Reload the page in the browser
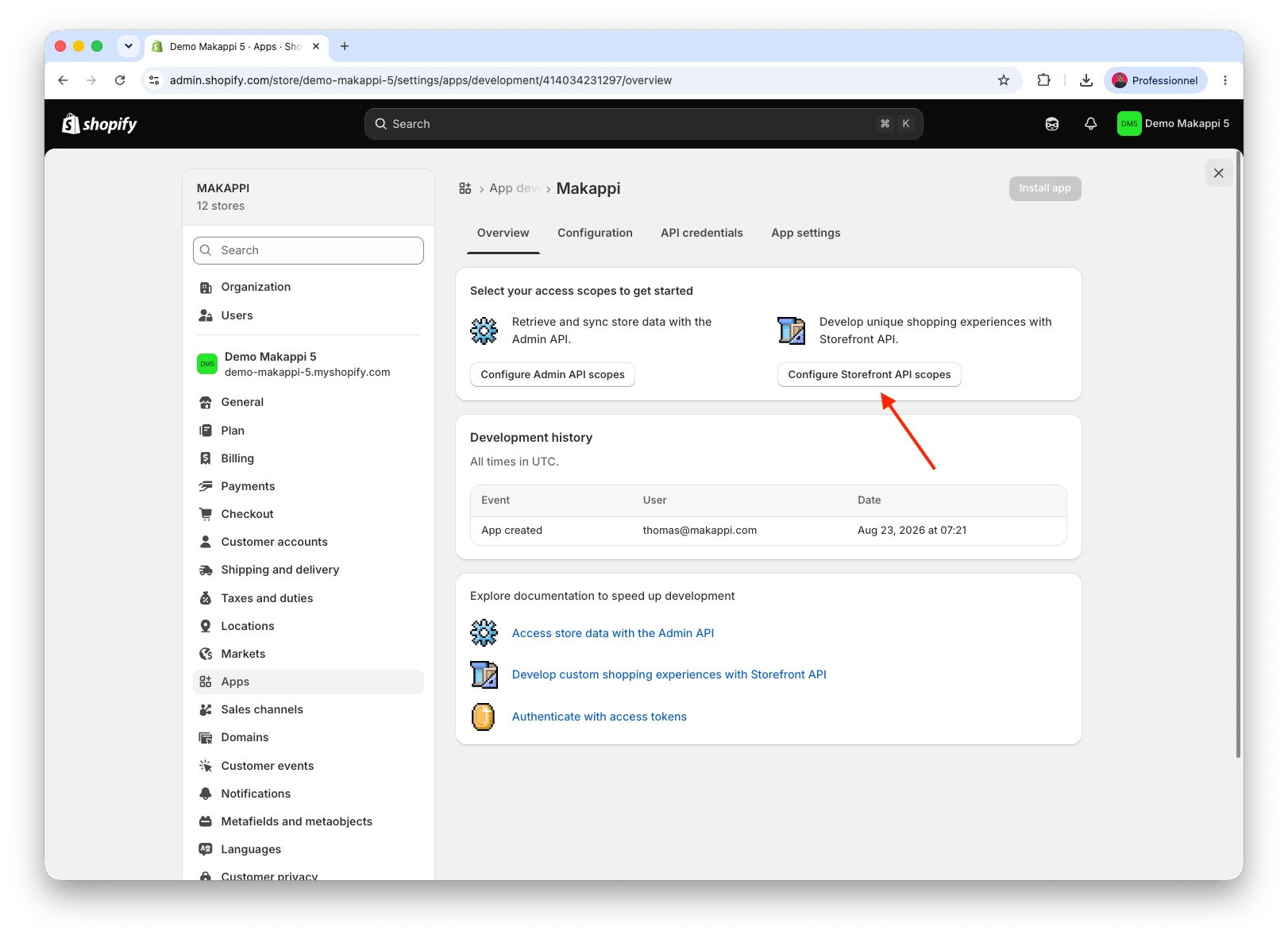 click(x=120, y=80)
